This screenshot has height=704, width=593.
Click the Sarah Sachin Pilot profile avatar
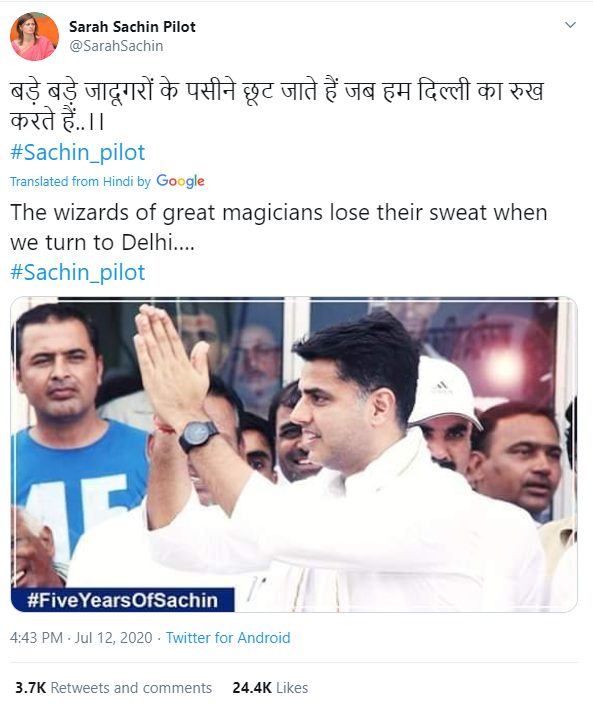tap(35, 36)
